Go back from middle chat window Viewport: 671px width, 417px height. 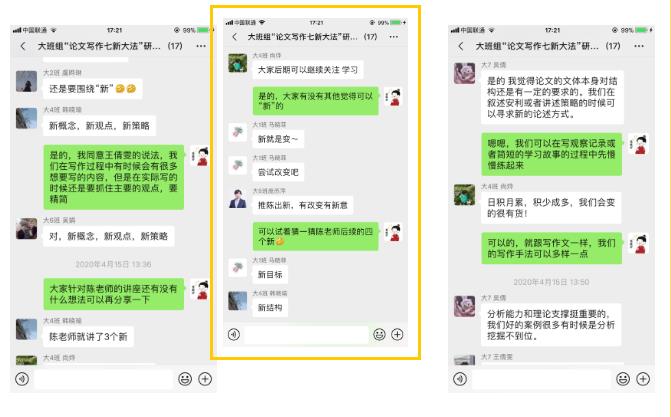pyautogui.click(x=235, y=37)
